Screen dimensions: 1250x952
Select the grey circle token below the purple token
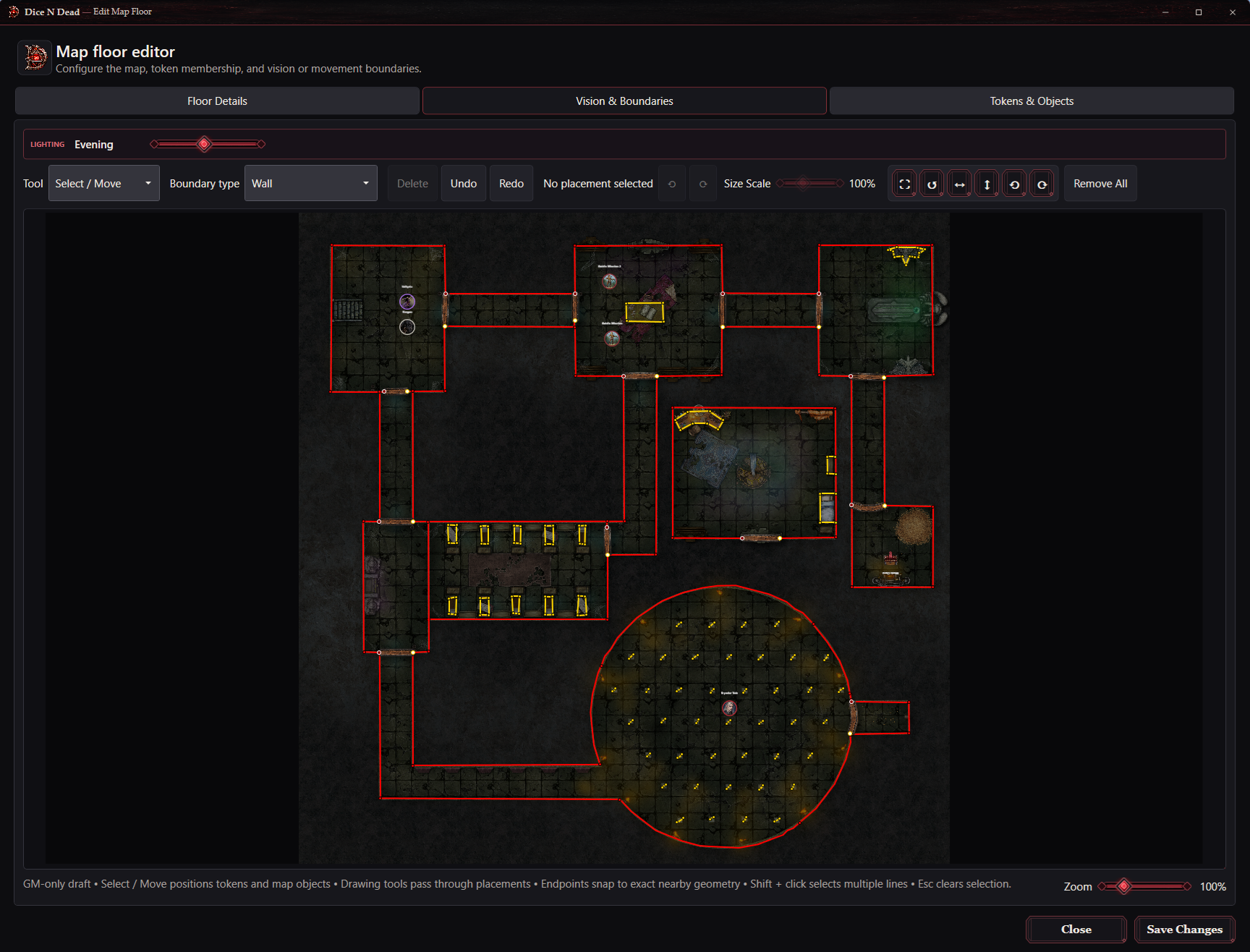coord(407,327)
